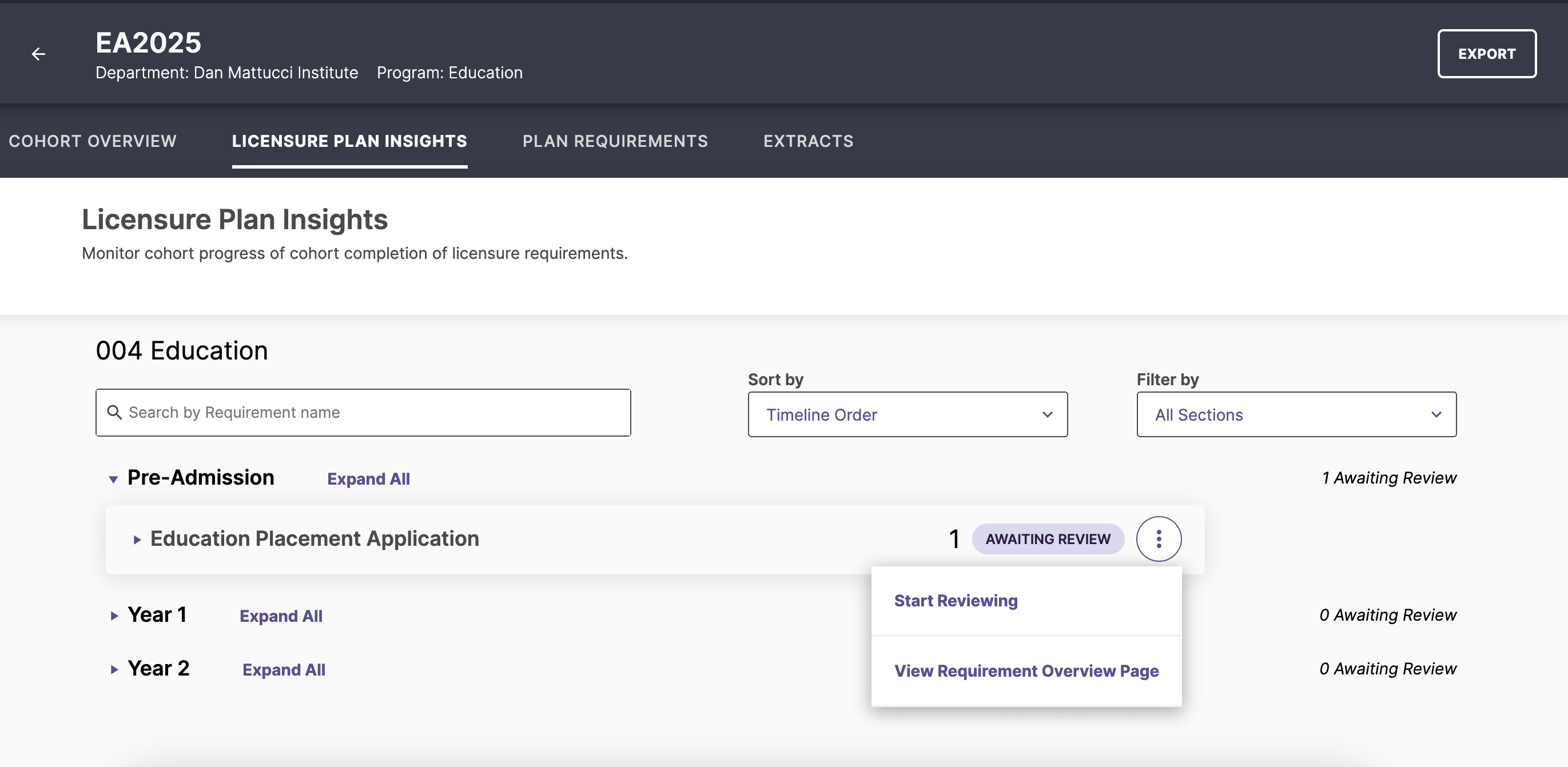Click the 'Monitor cohort progress' description text
The image size is (1568, 767).
point(355,254)
